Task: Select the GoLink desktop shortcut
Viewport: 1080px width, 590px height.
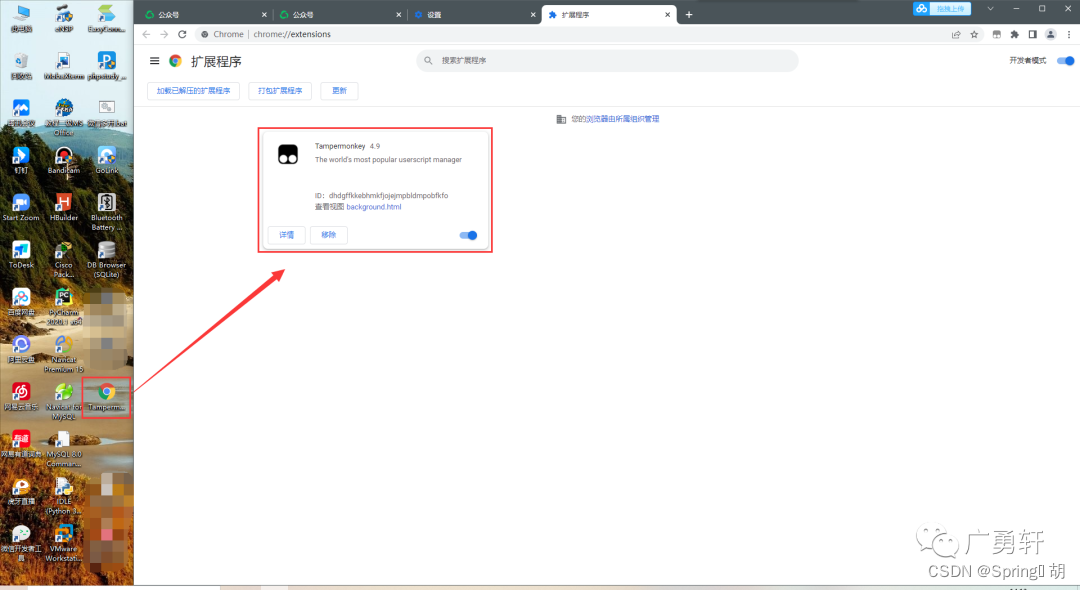Action: (x=107, y=160)
